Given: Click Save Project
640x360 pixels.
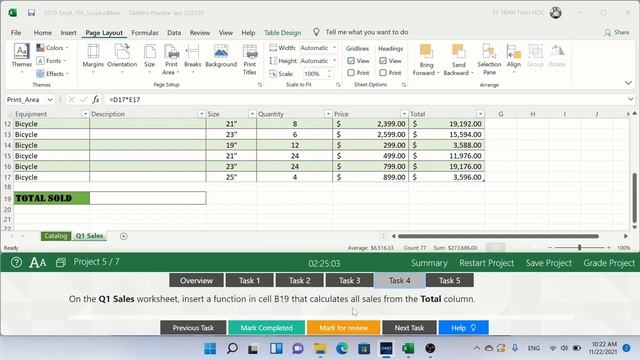Looking at the screenshot, I should click(549, 263).
